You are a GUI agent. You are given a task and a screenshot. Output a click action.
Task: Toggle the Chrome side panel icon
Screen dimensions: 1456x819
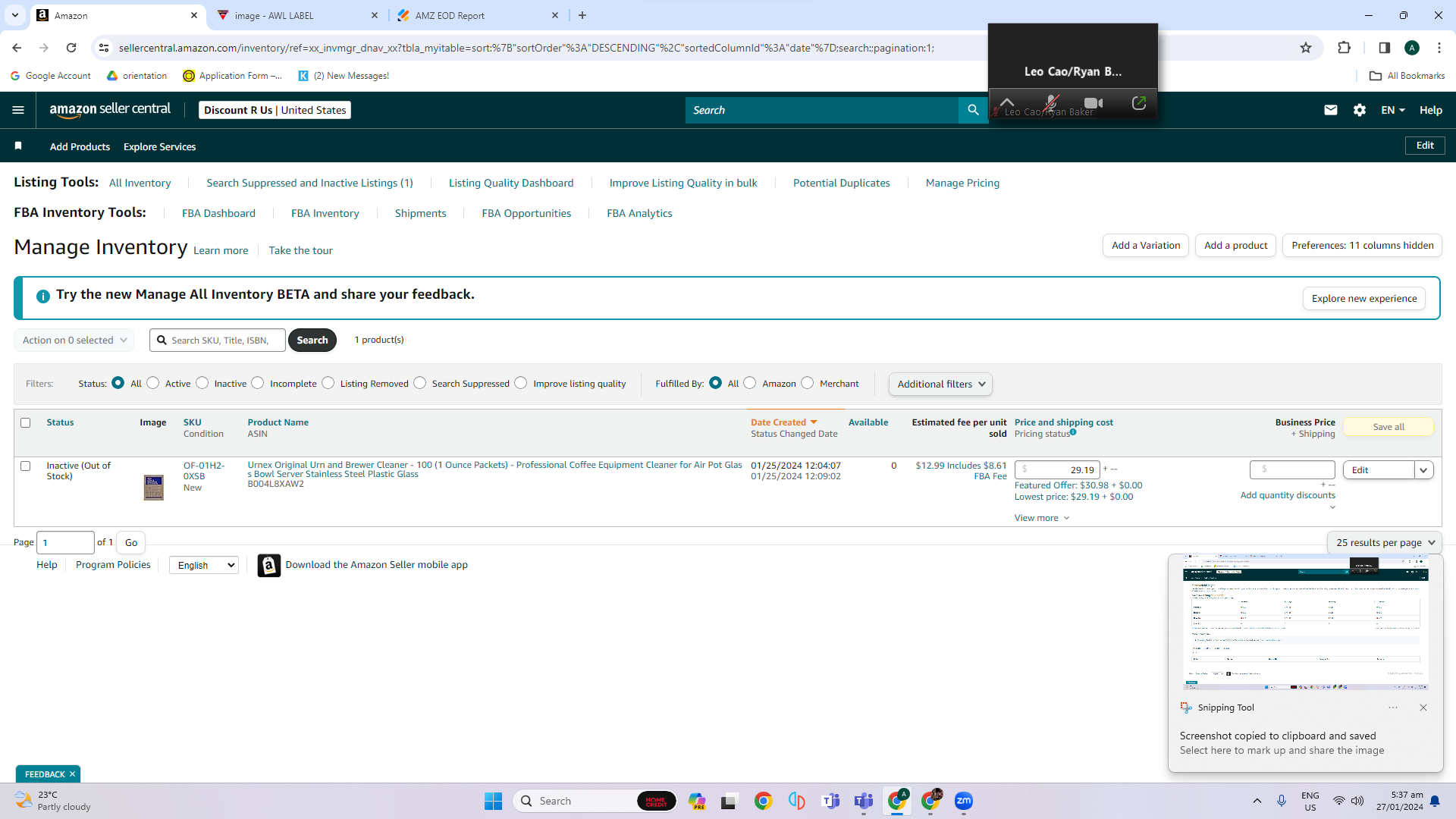1384,48
